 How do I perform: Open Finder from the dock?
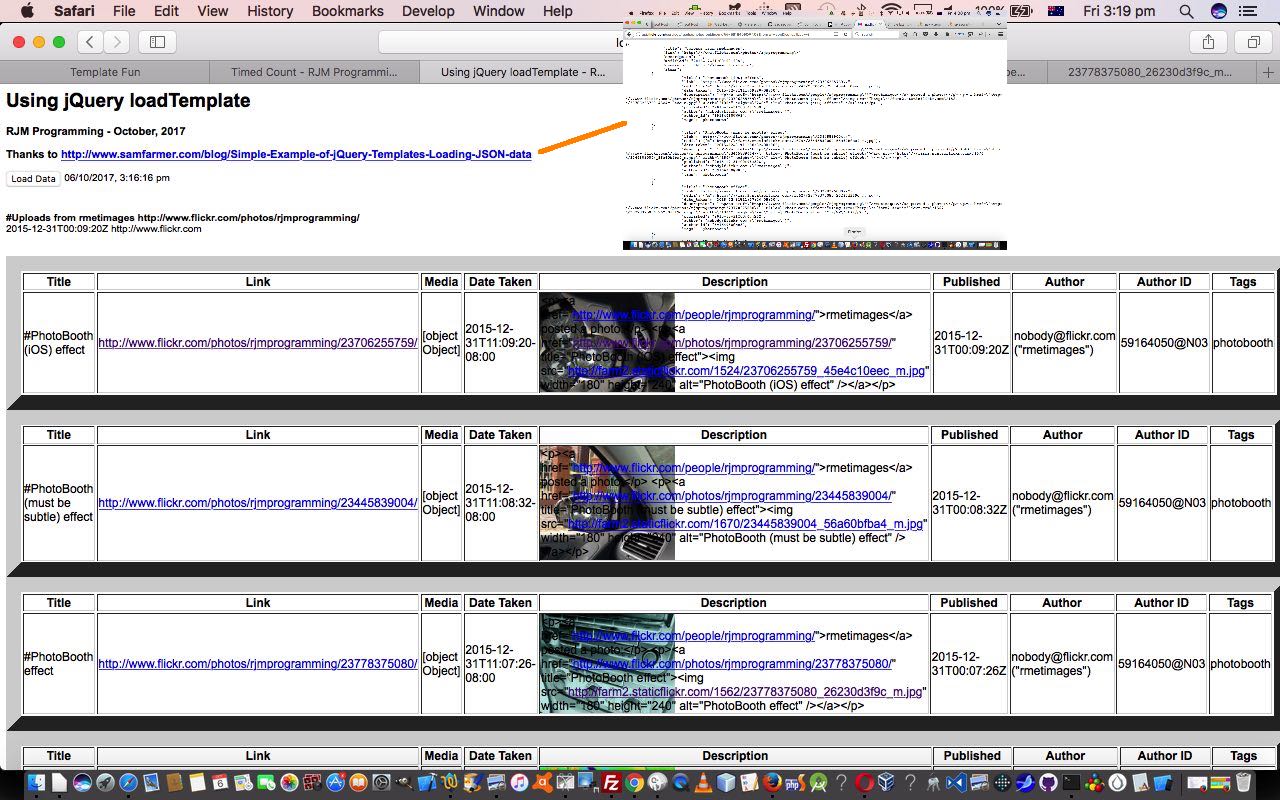pyautogui.click(x=36, y=783)
